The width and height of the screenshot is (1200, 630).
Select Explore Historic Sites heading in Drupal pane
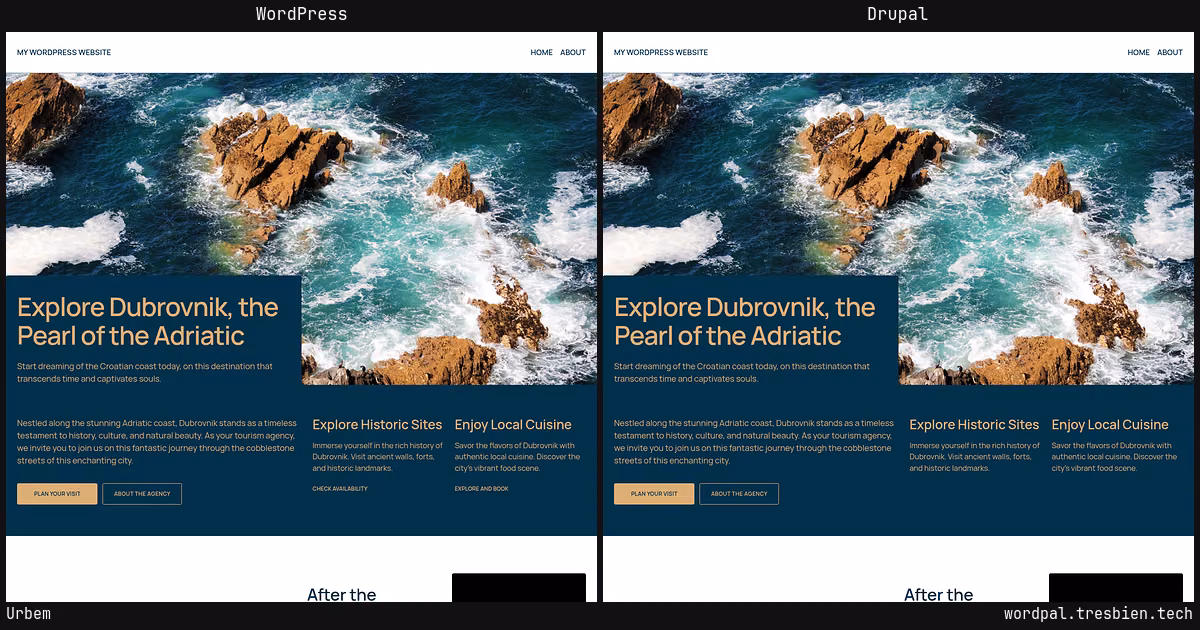coord(974,425)
